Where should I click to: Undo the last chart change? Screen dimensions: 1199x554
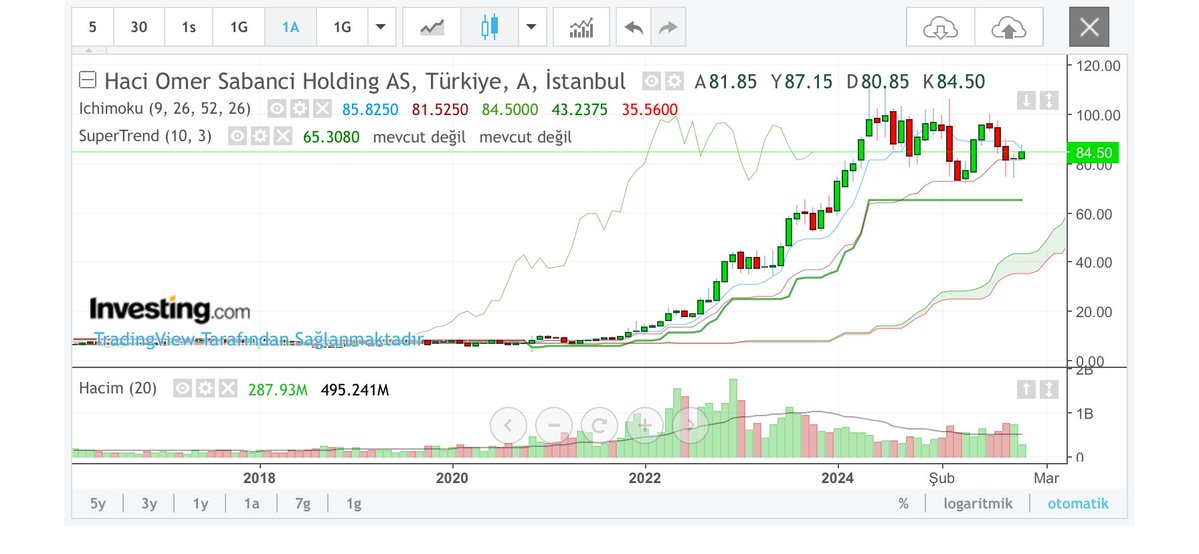pos(633,28)
